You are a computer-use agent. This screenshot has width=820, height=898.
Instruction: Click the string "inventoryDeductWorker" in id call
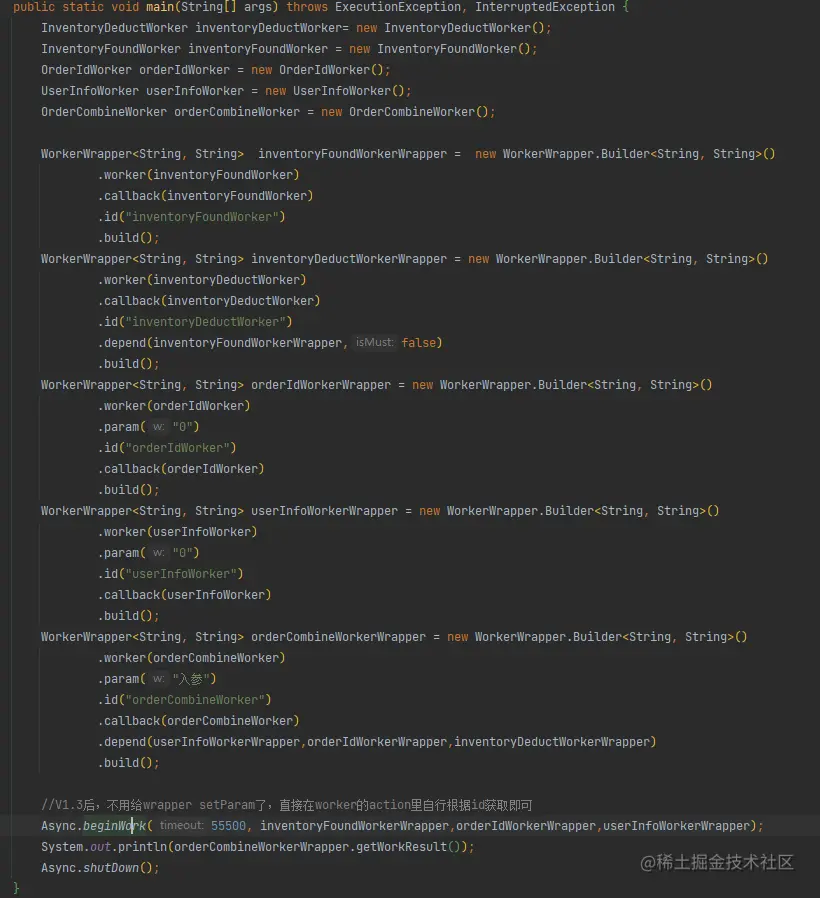tap(205, 322)
